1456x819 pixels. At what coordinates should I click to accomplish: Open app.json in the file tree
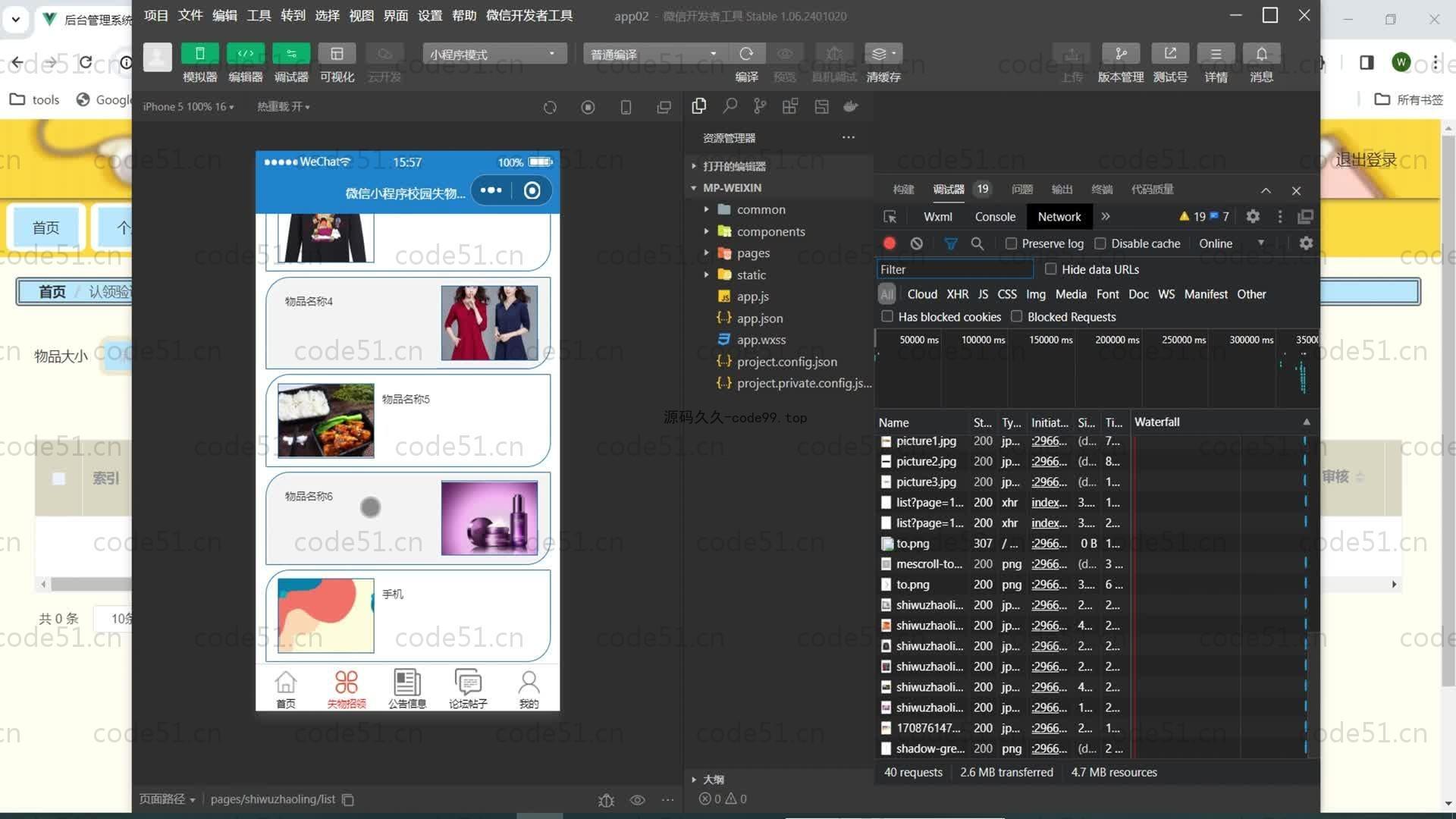point(759,318)
